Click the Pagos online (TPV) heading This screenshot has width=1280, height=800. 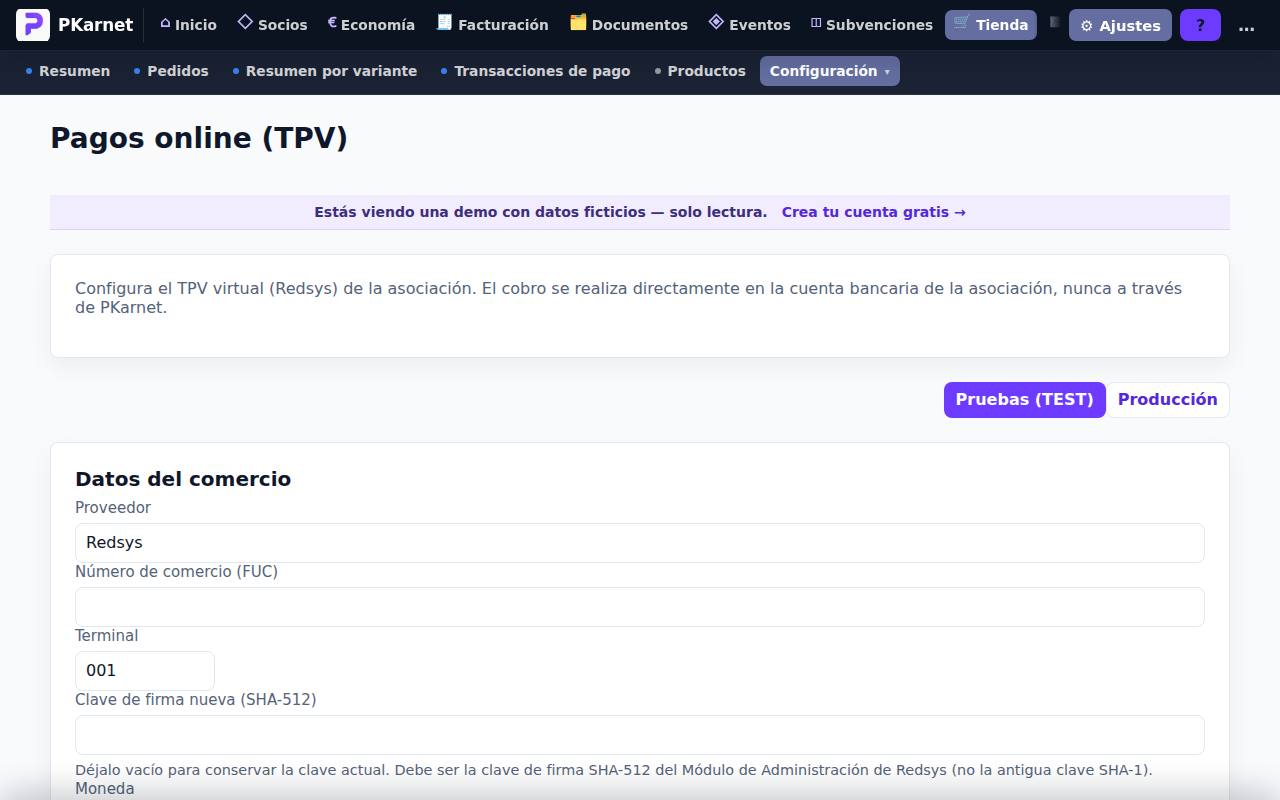pos(199,138)
